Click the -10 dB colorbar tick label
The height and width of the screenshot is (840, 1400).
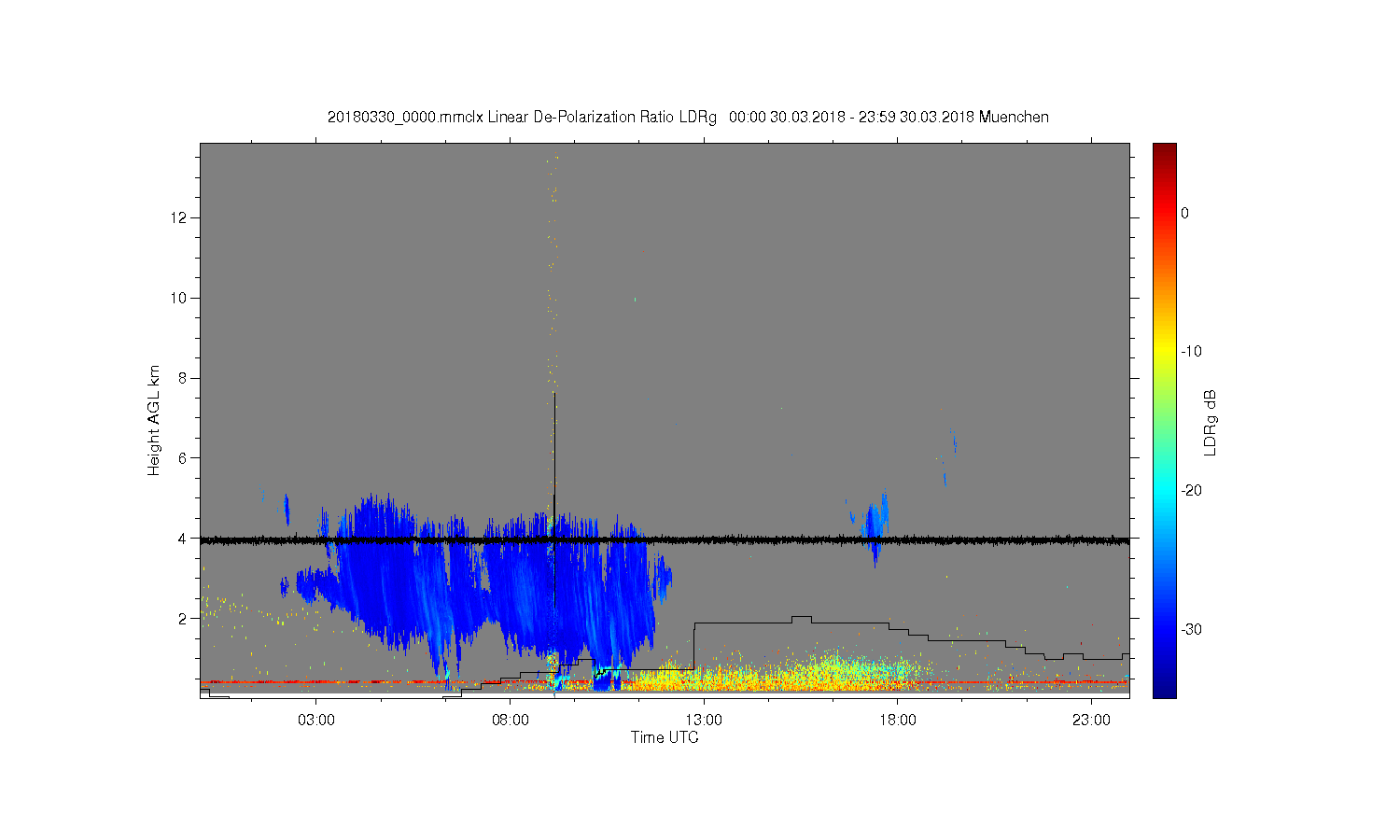(x=1191, y=352)
